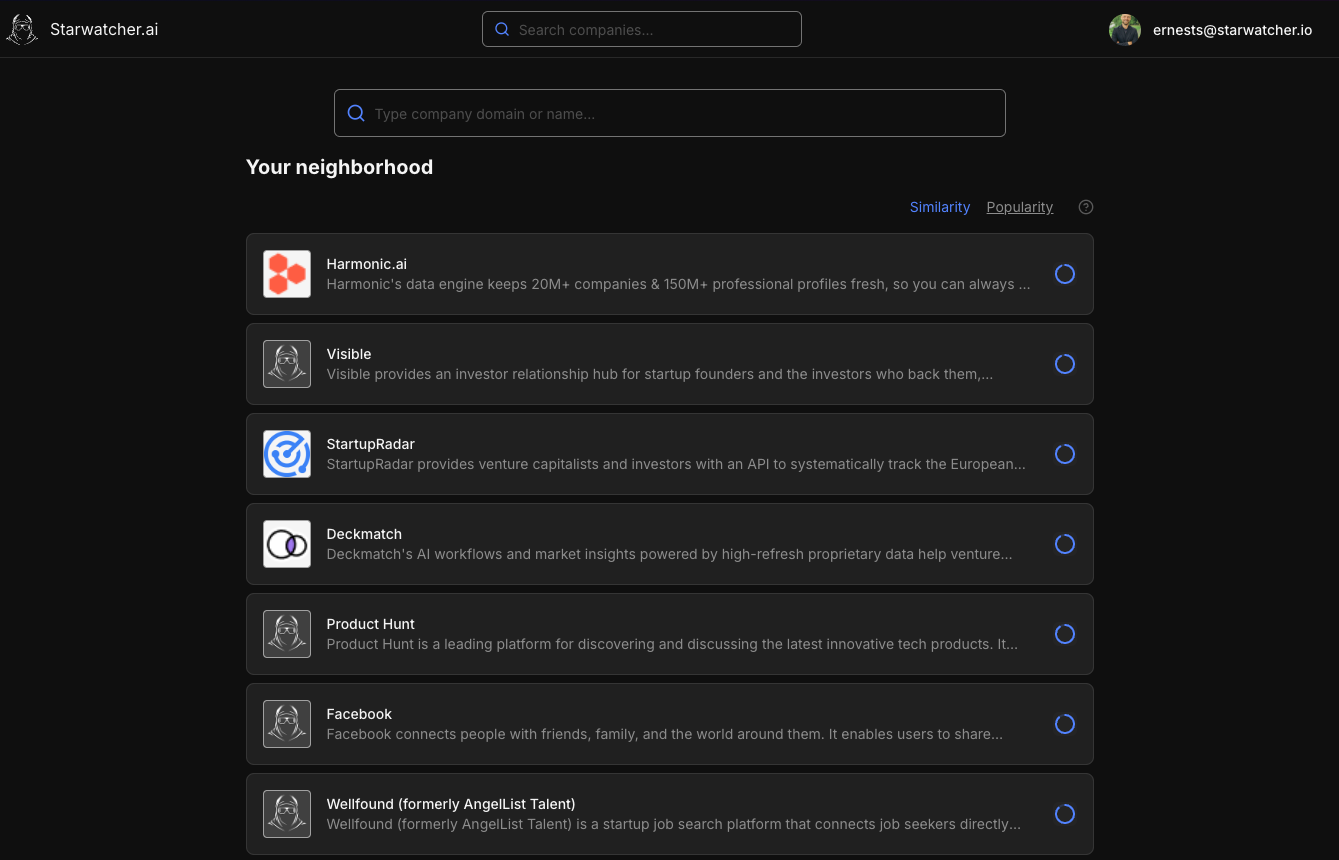Viewport: 1339px width, 860px height.
Task: Open the help question mark icon
Action: [x=1086, y=207]
